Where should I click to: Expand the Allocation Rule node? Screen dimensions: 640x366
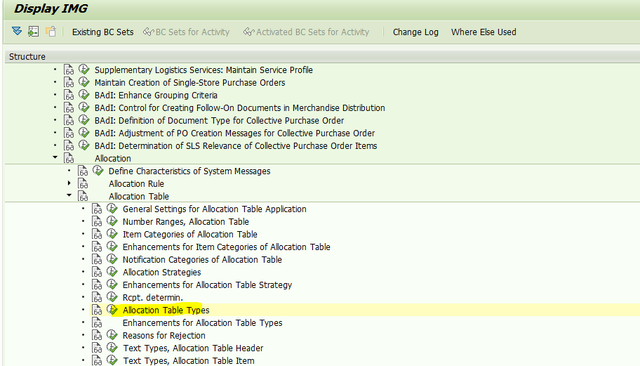pyautogui.click(x=69, y=183)
